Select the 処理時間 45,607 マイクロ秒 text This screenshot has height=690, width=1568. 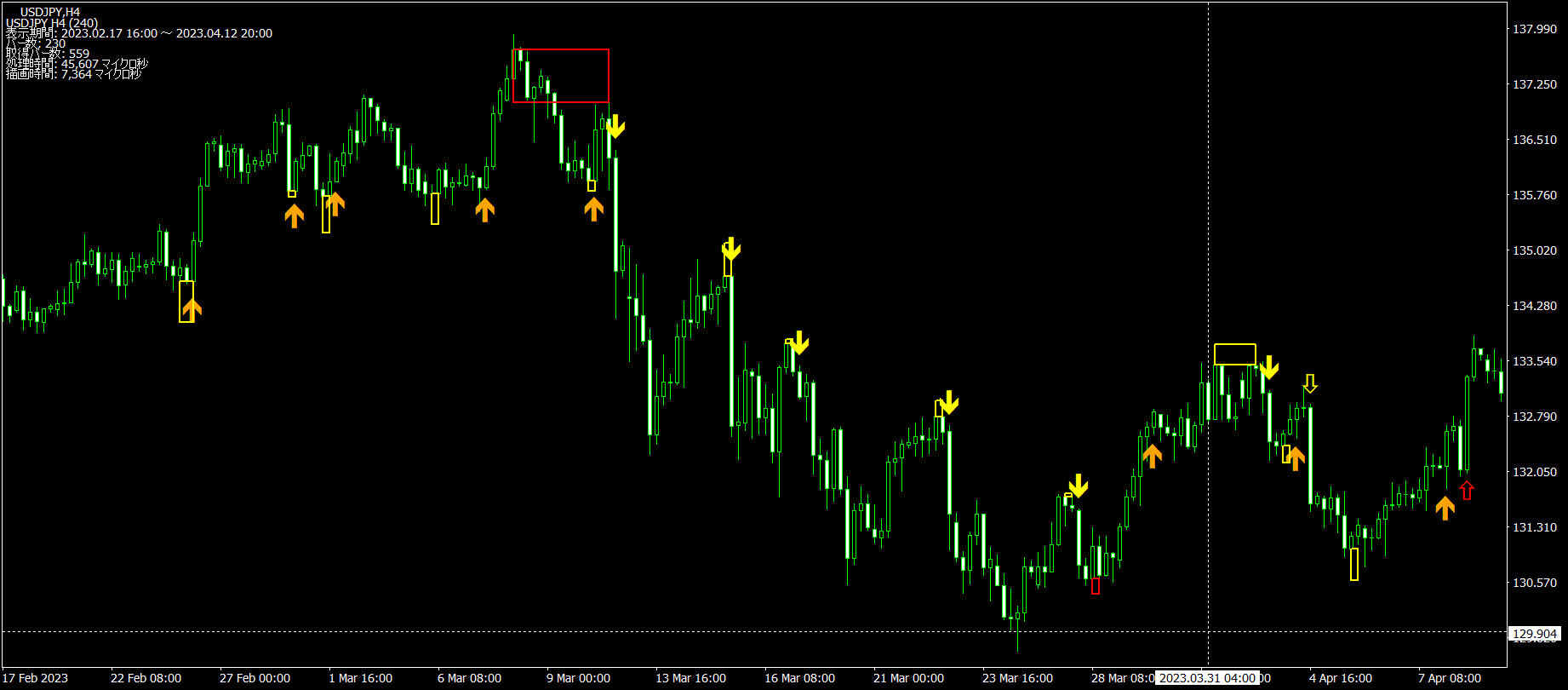click(77, 64)
